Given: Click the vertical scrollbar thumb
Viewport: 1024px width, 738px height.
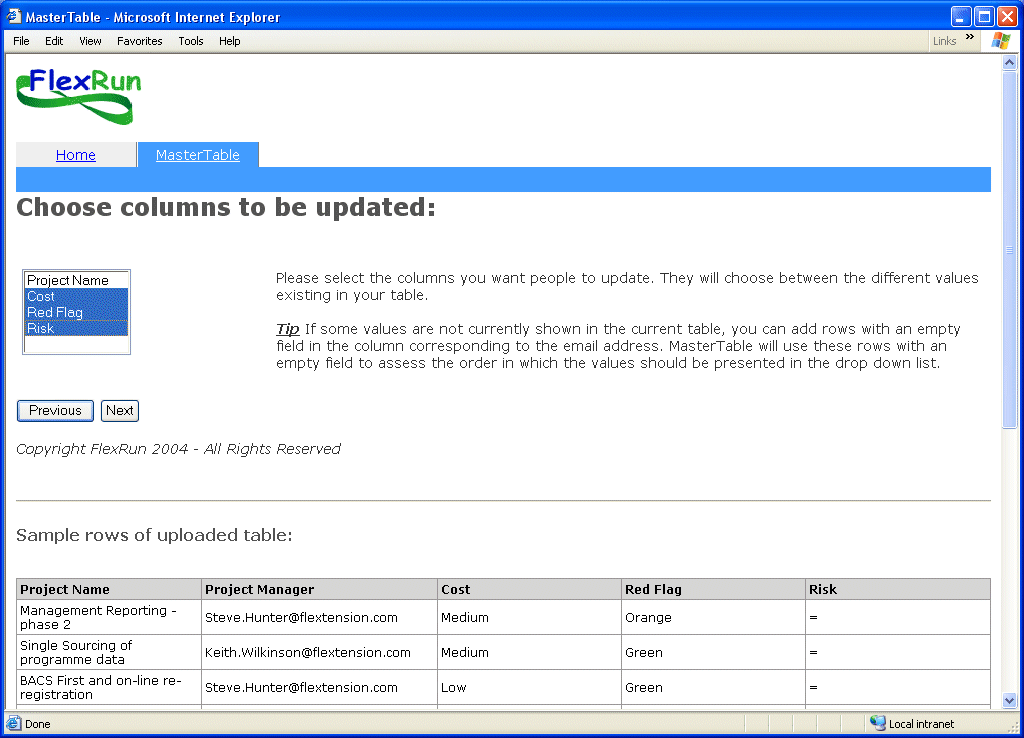Looking at the screenshot, I should [x=1010, y=249].
